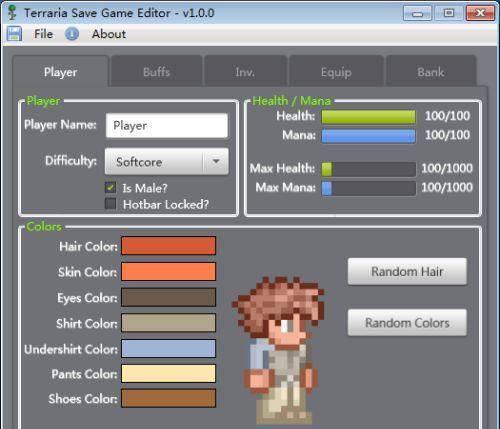Set the Max Health slider bar

[x=369, y=169]
